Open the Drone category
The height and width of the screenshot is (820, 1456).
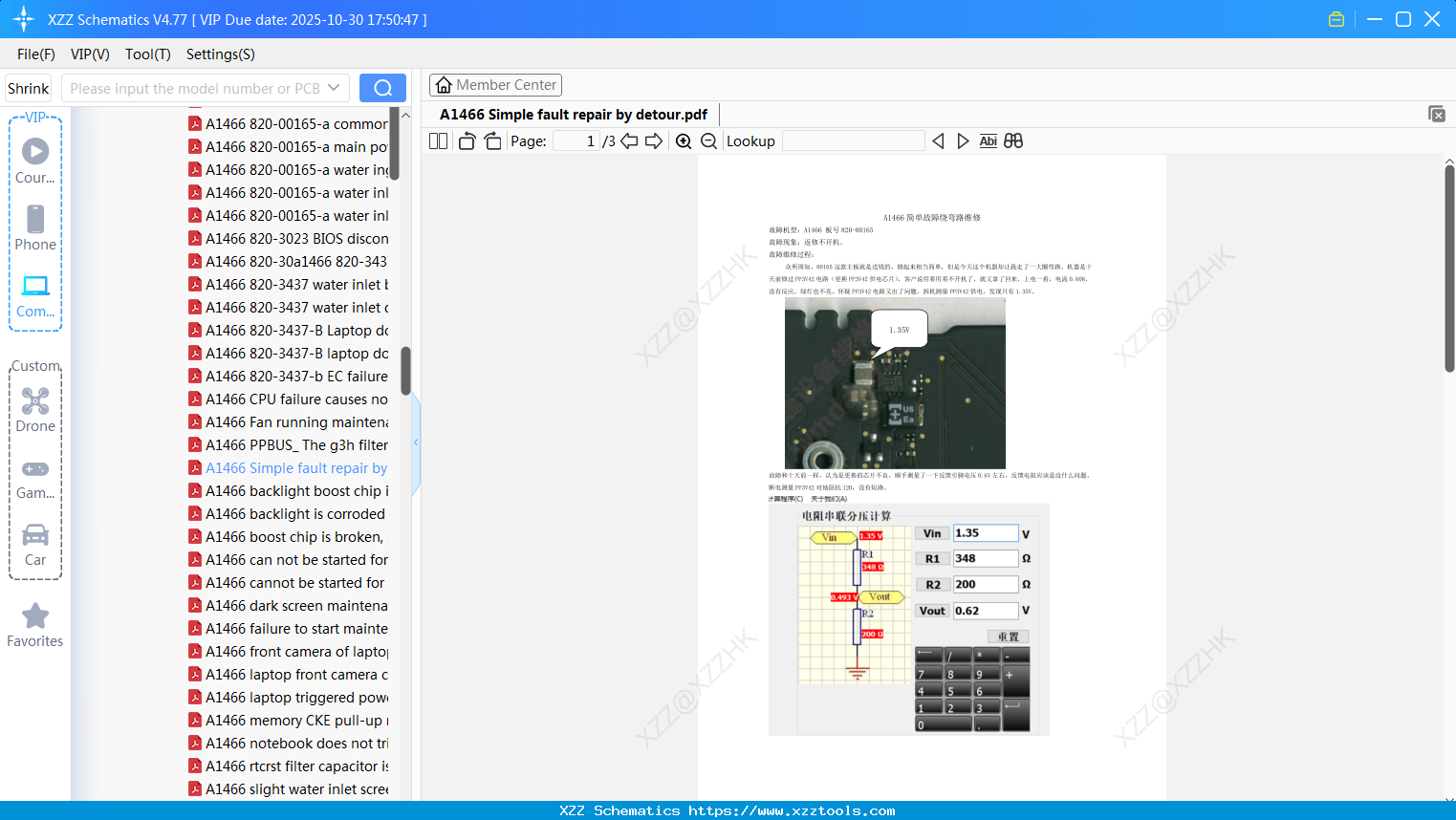tap(35, 410)
